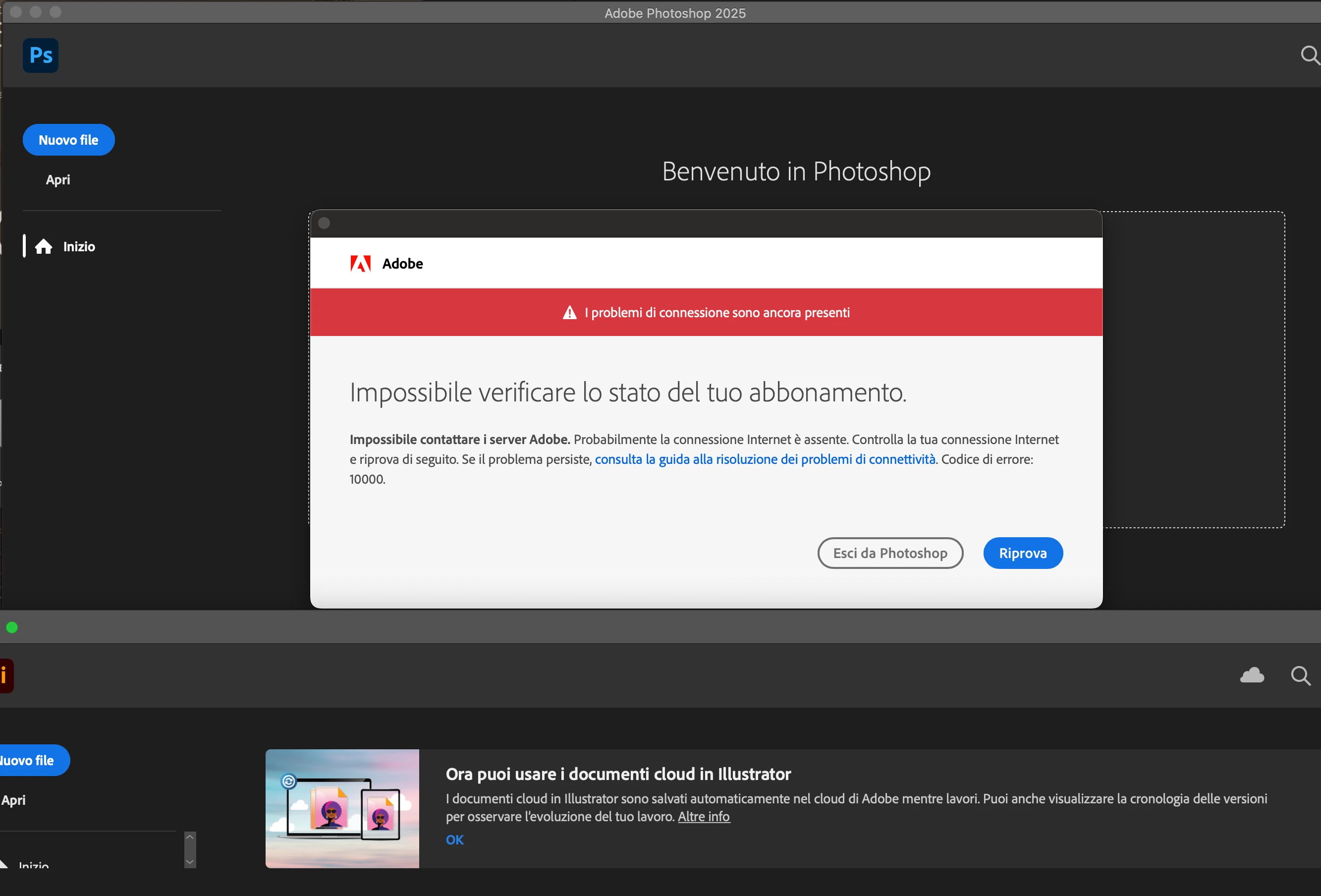Click the sidebar scrollbar up arrow

[190, 837]
